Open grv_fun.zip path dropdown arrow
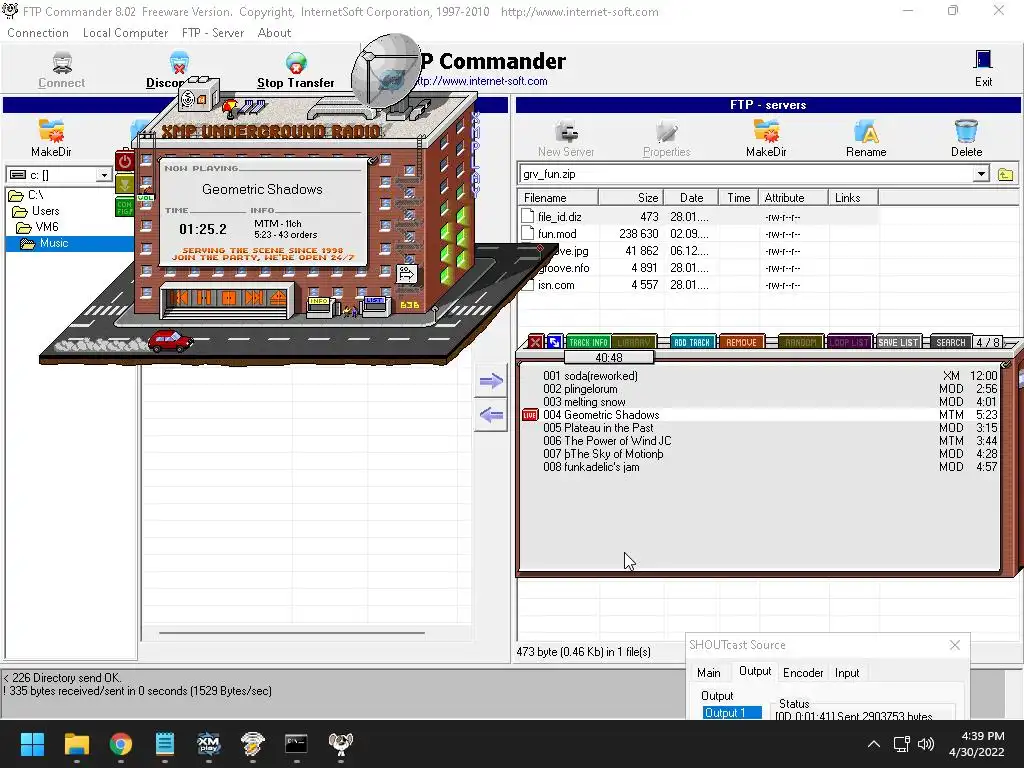Image resolution: width=1024 pixels, height=768 pixels. click(981, 174)
